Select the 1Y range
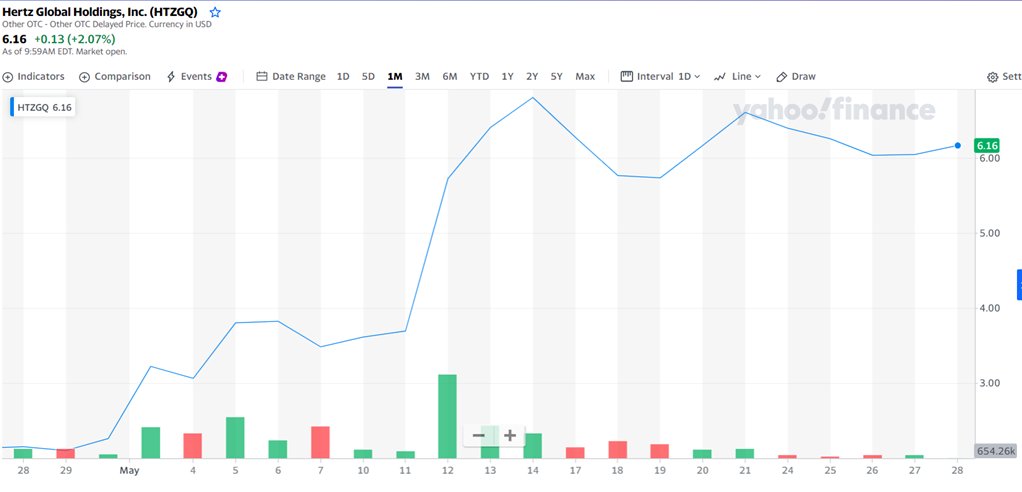1022x492 pixels. point(508,76)
